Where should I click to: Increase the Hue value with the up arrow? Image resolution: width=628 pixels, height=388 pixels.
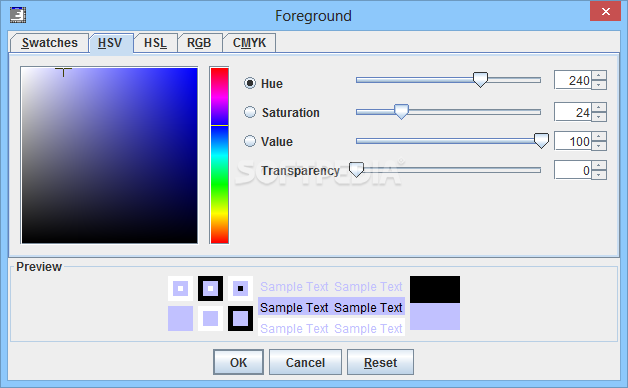599,75
